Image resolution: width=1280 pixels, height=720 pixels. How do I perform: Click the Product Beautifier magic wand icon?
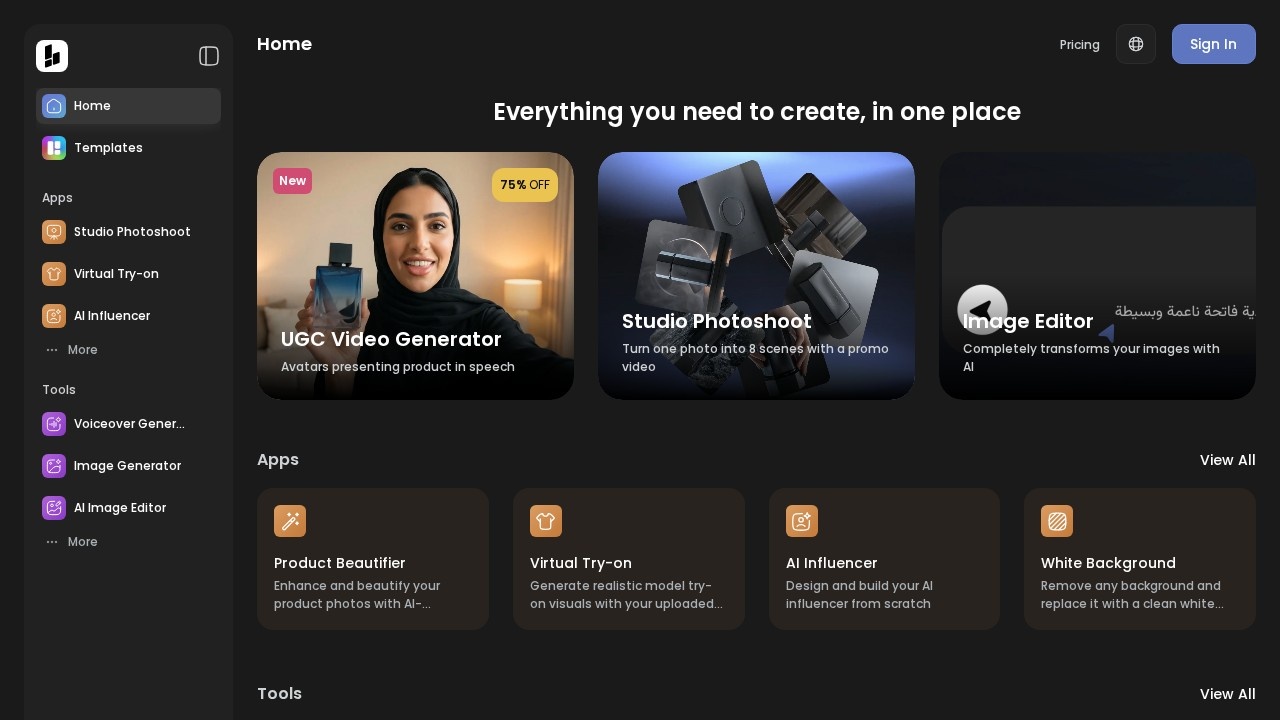tap(290, 521)
